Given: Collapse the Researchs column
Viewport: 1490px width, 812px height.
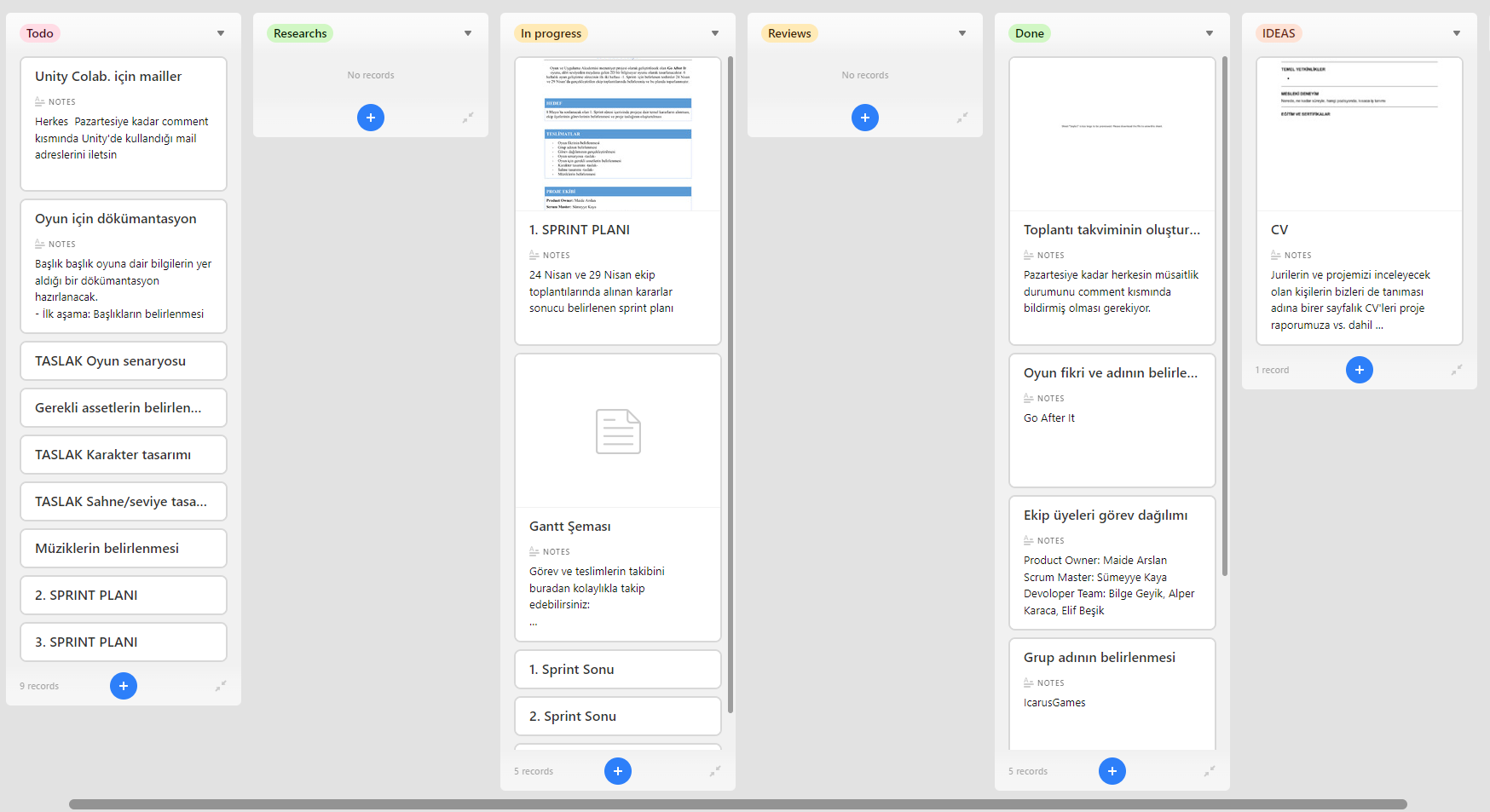Looking at the screenshot, I should pyautogui.click(x=468, y=118).
